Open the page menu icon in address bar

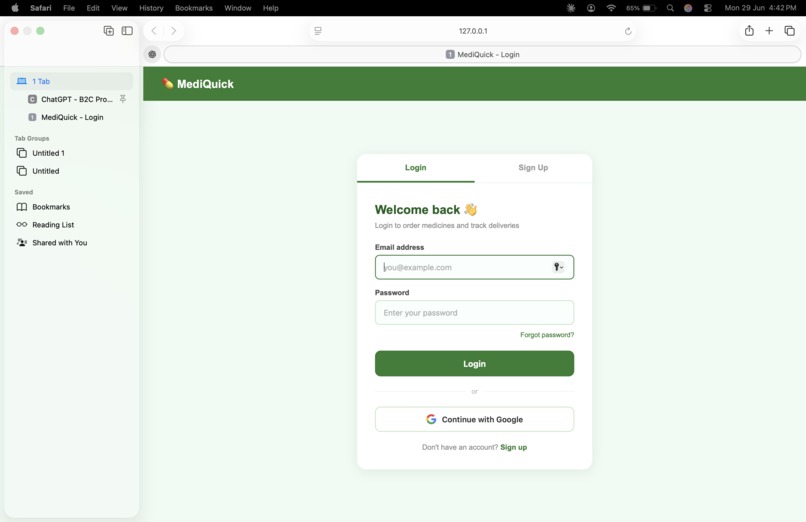[x=318, y=31]
